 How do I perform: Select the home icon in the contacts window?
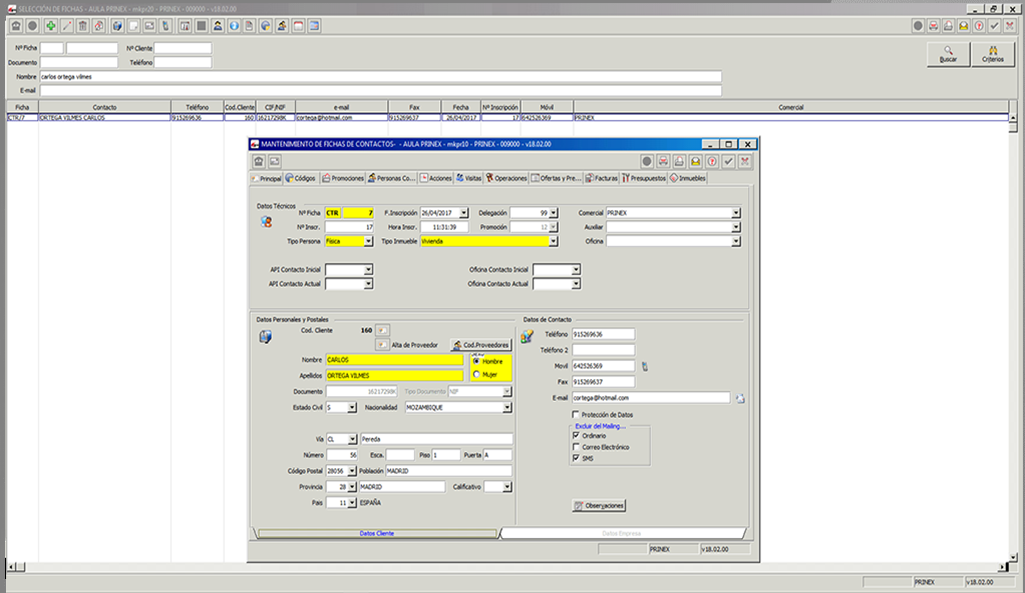click(x=258, y=161)
